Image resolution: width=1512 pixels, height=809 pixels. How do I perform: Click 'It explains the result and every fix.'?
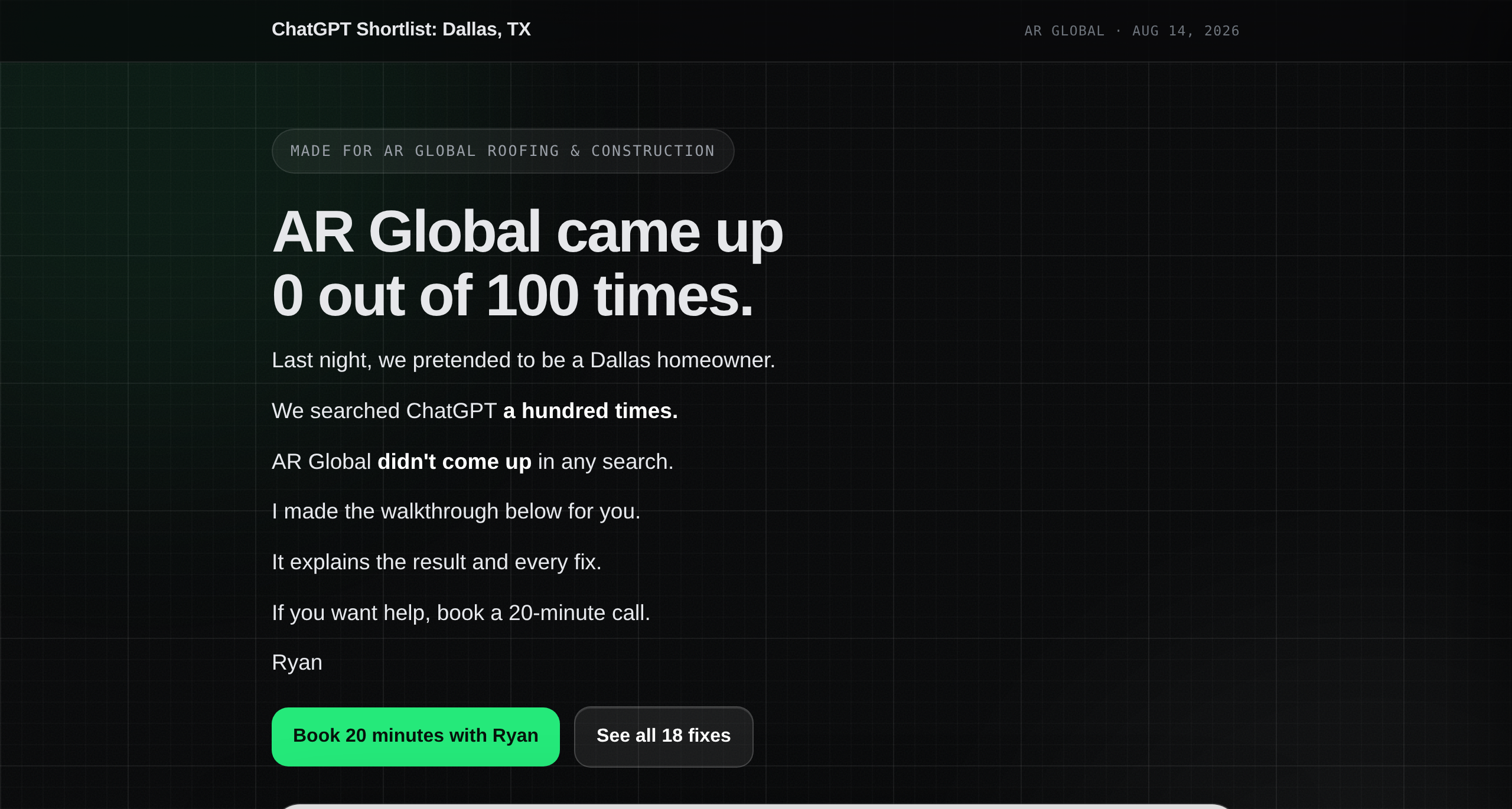point(436,562)
